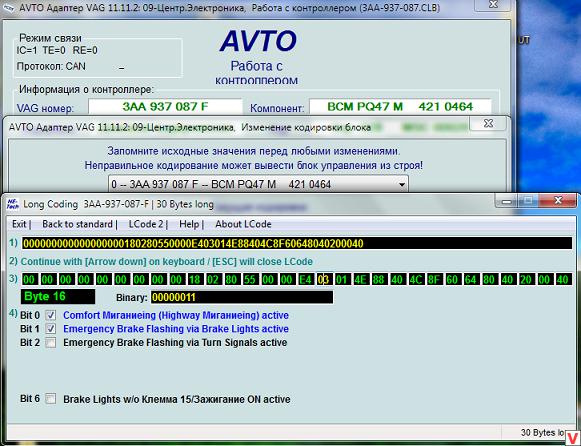Close the AVTO controller main window
This screenshot has height=446, width=581.
pyautogui.click(x=493, y=5)
